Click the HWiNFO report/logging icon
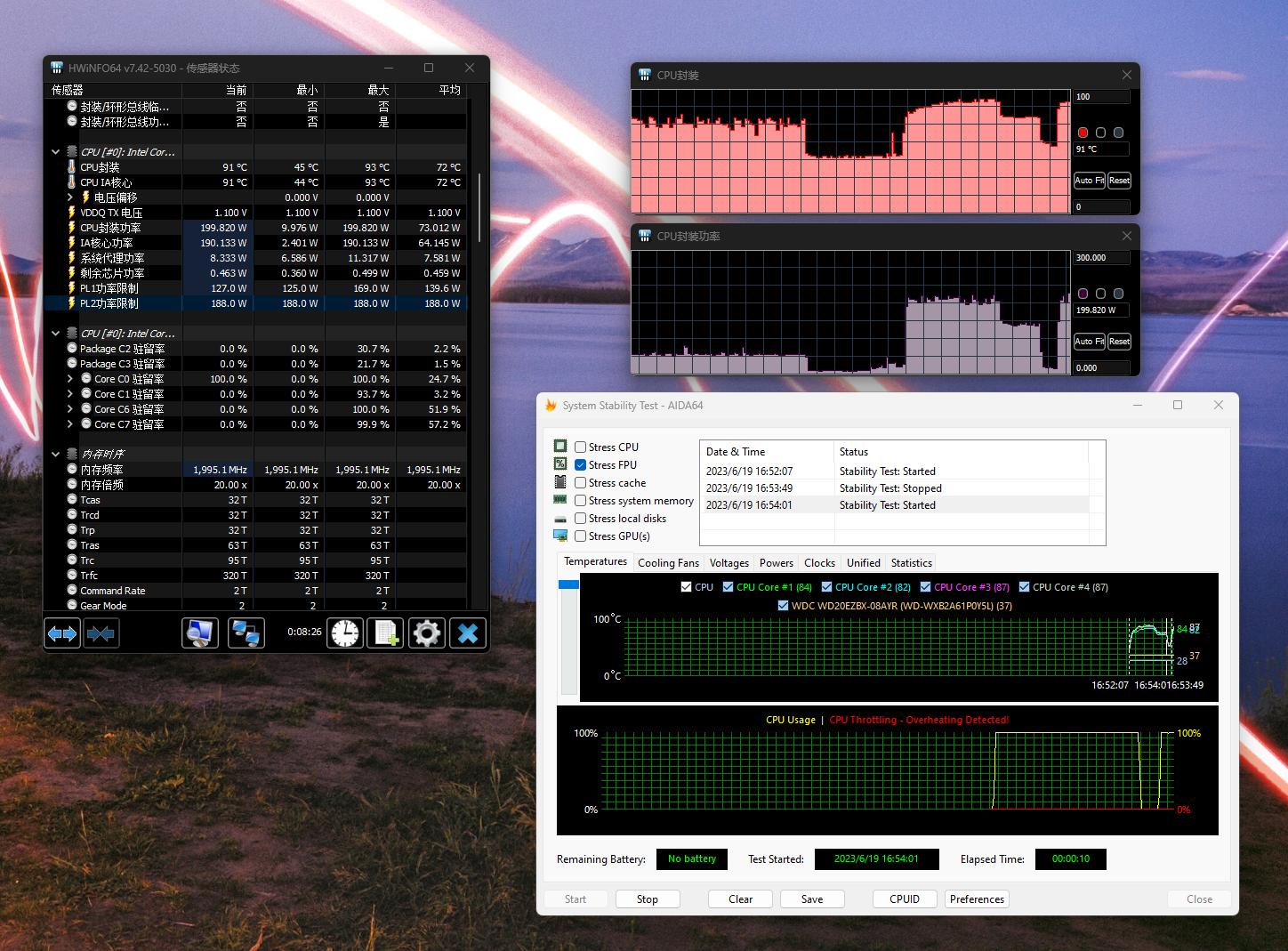Screen dimensions: 1288x951 point(384,633)
